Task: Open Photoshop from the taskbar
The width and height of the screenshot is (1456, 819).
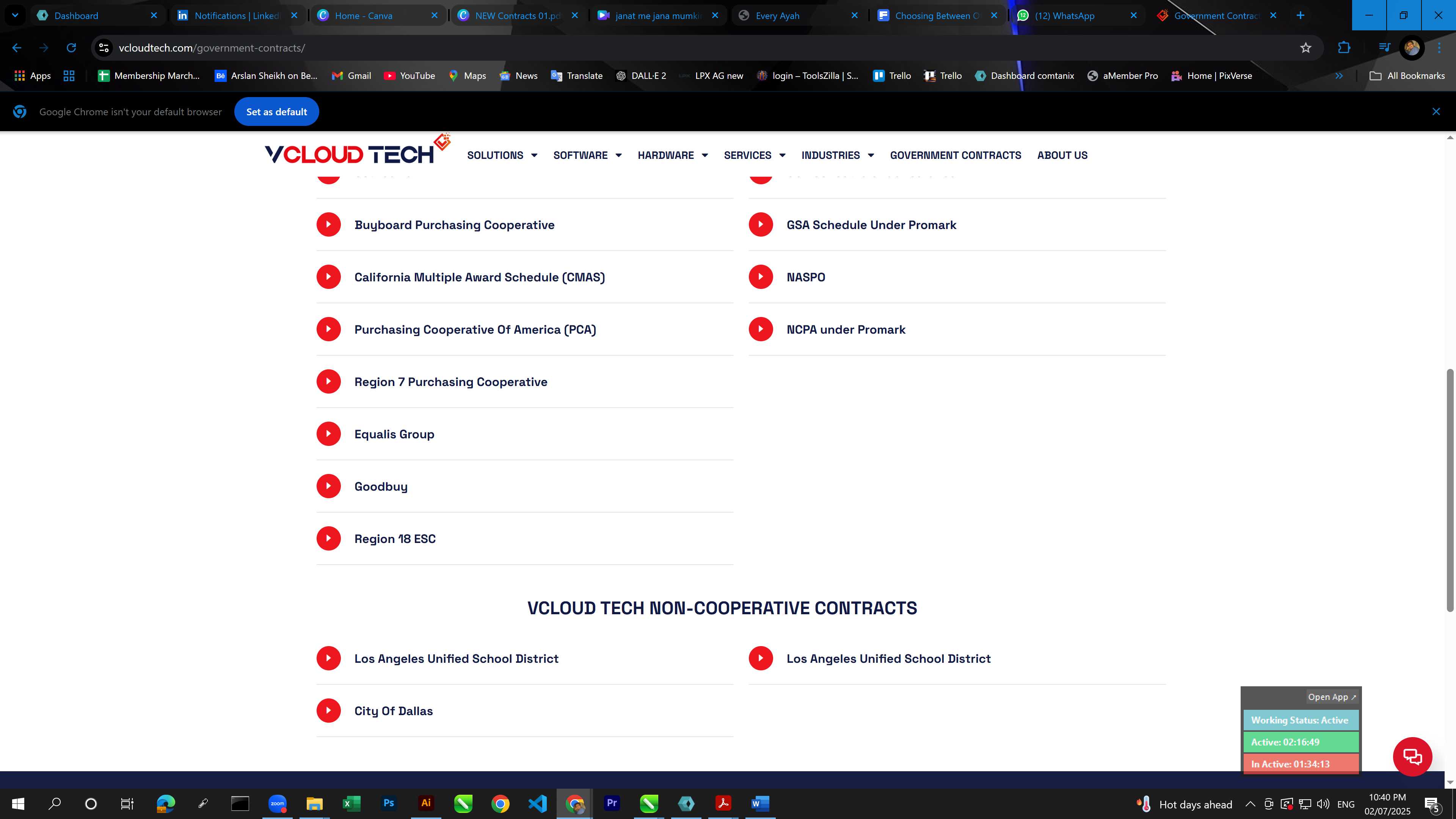Action: point(389,803)
